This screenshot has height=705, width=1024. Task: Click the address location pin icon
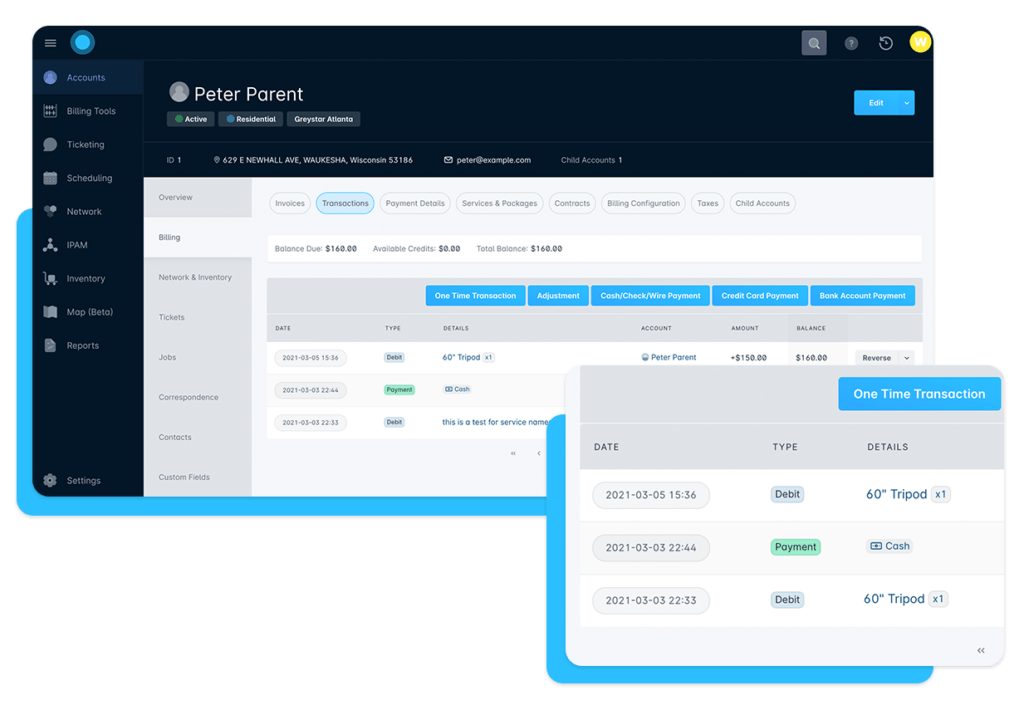pyautogui.click(x=217, y=160)
